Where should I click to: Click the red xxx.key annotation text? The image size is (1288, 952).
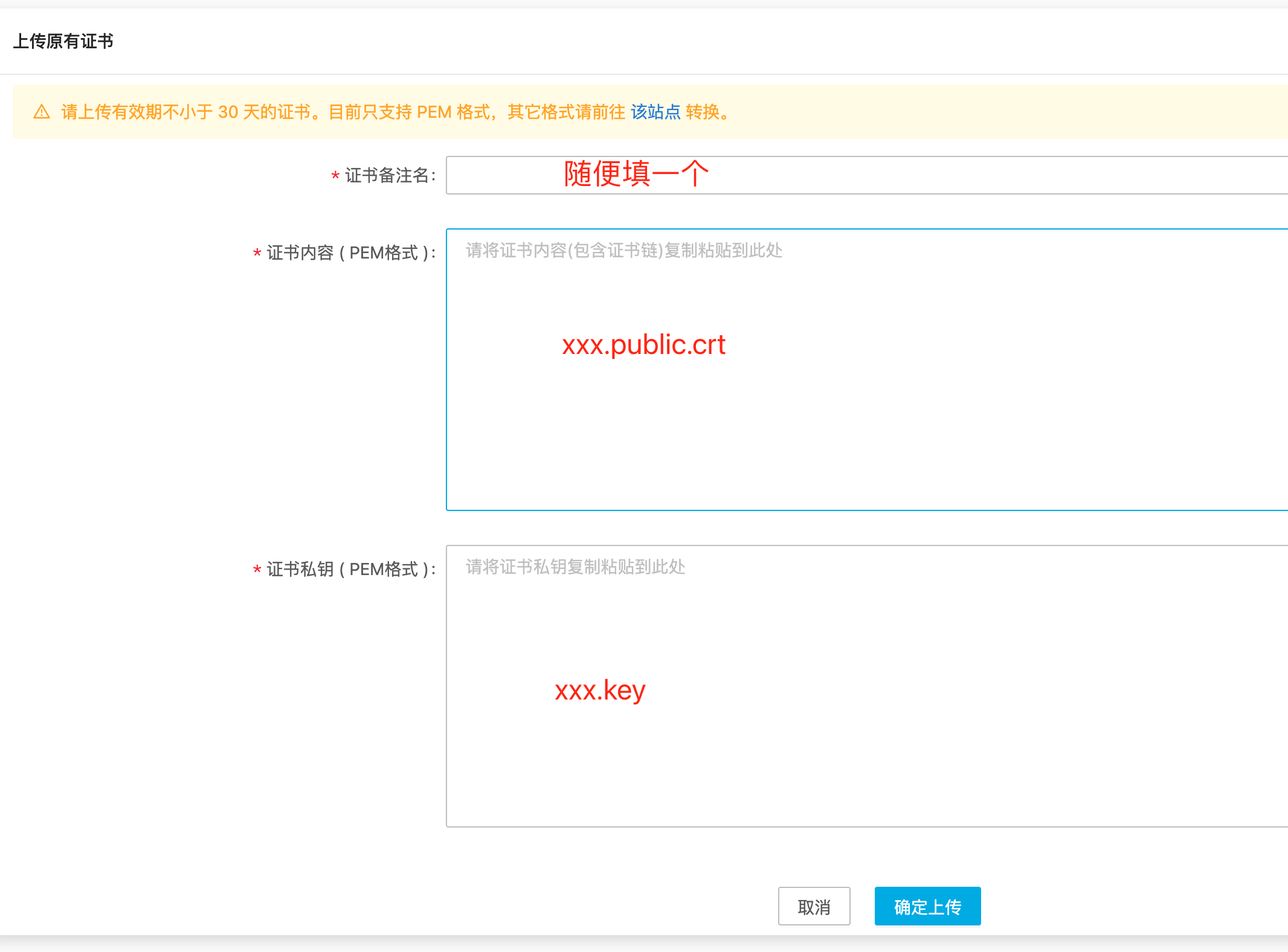point(600,690)
